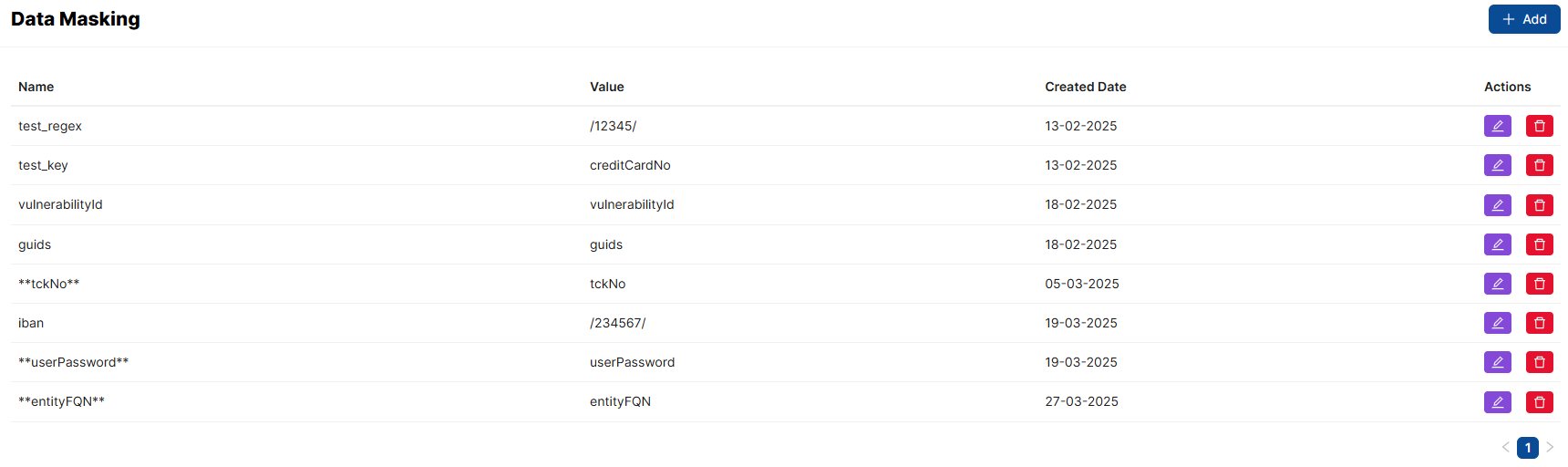Open edit for guids rule
This screenshot has width=1568, height=467.
(1497, 244)
